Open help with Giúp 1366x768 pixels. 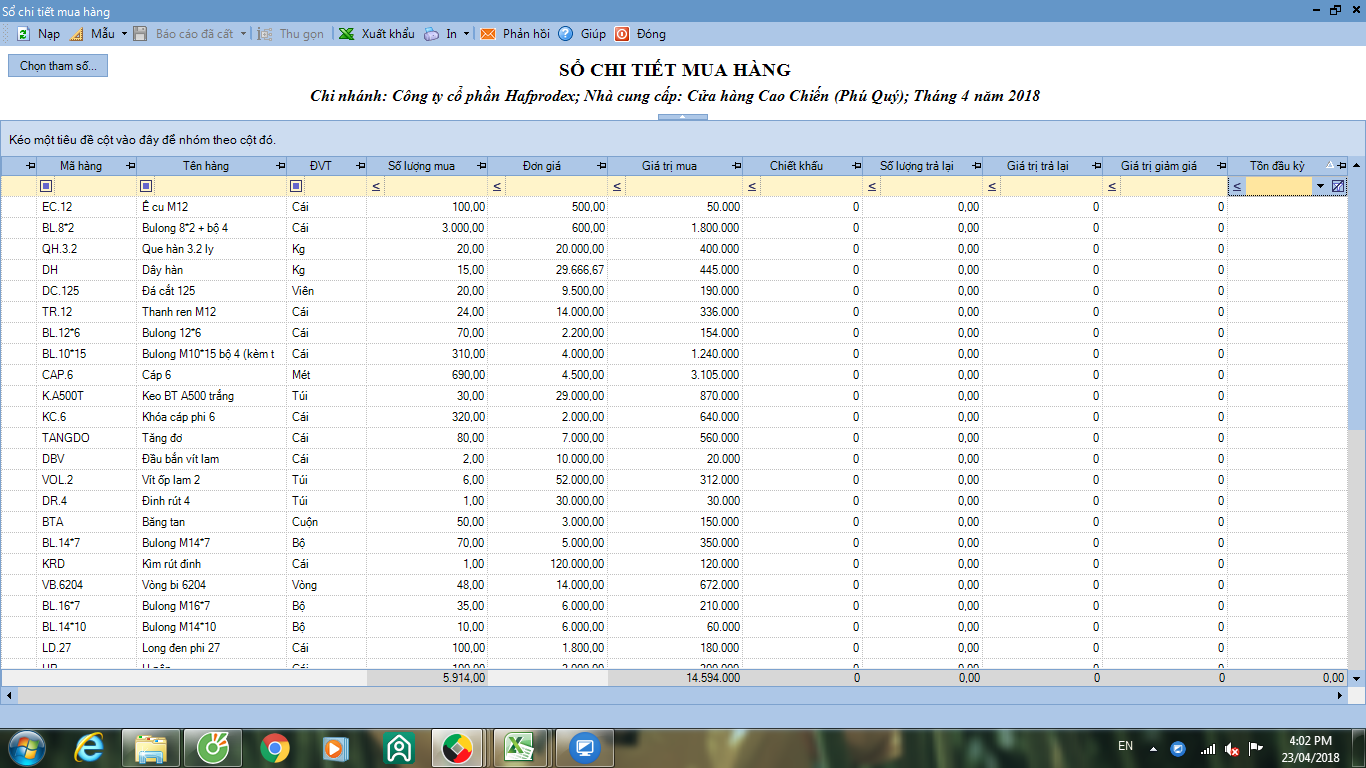click(x=581, y=33)
